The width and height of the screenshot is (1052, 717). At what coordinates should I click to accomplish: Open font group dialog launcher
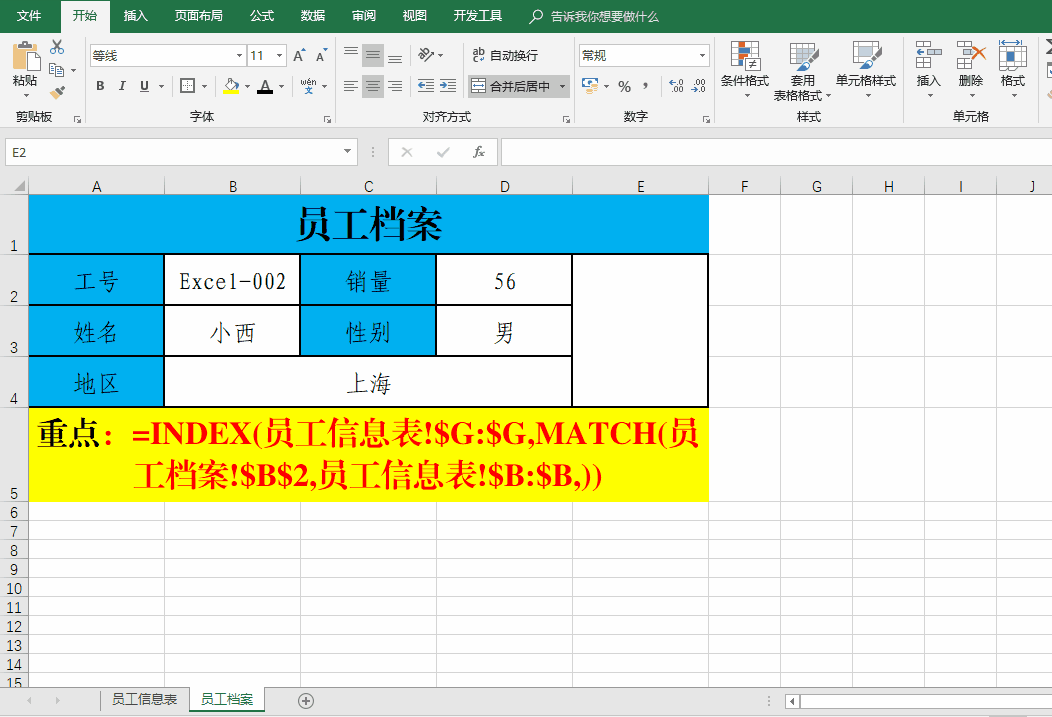pos(327,119)
